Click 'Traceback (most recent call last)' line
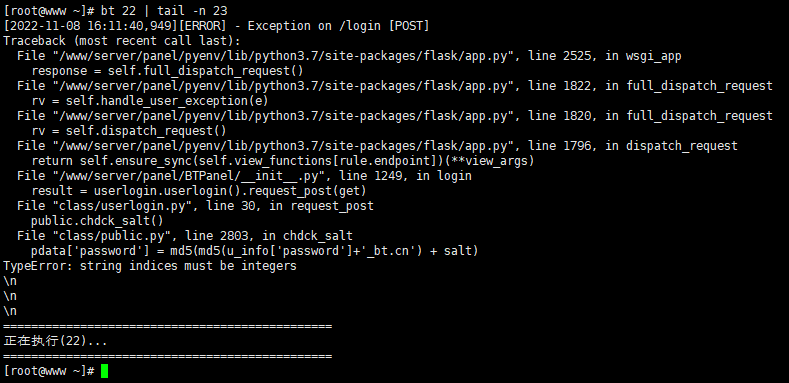This screenshot has width=789, height=383. click(122, 41)
